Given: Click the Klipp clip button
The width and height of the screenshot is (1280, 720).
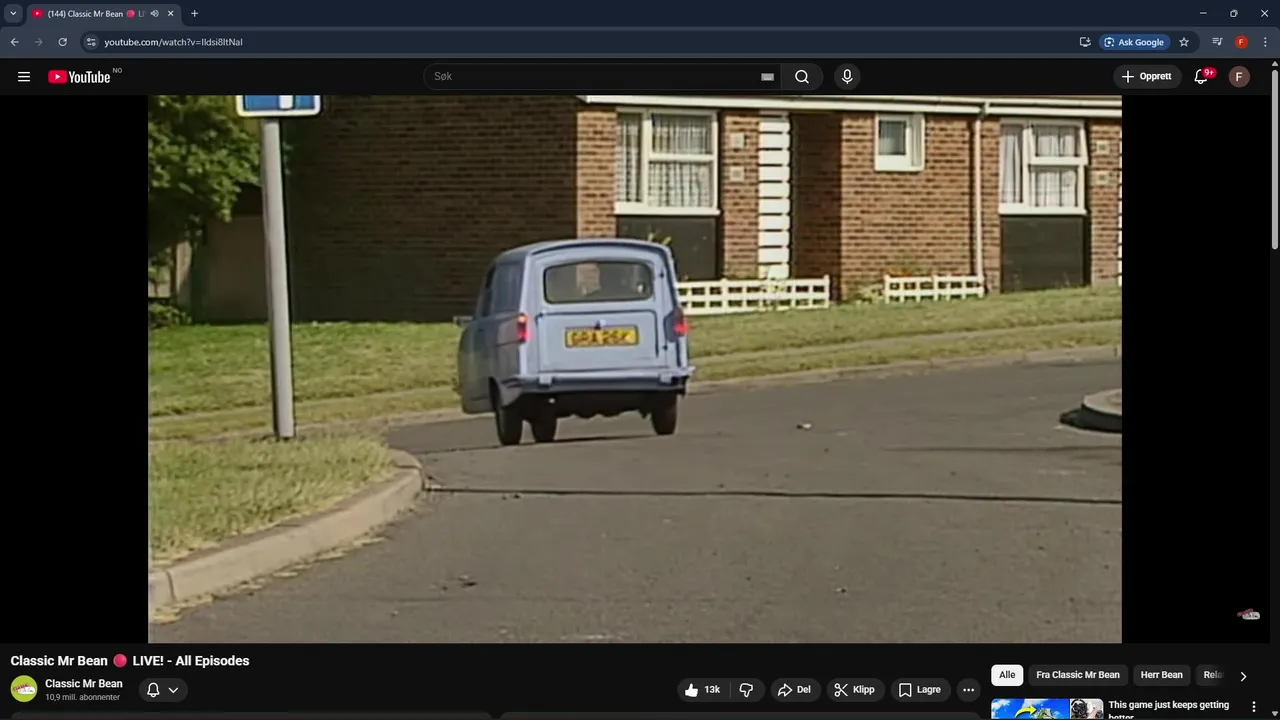Looking at the screenshot, I should [854, 690].
